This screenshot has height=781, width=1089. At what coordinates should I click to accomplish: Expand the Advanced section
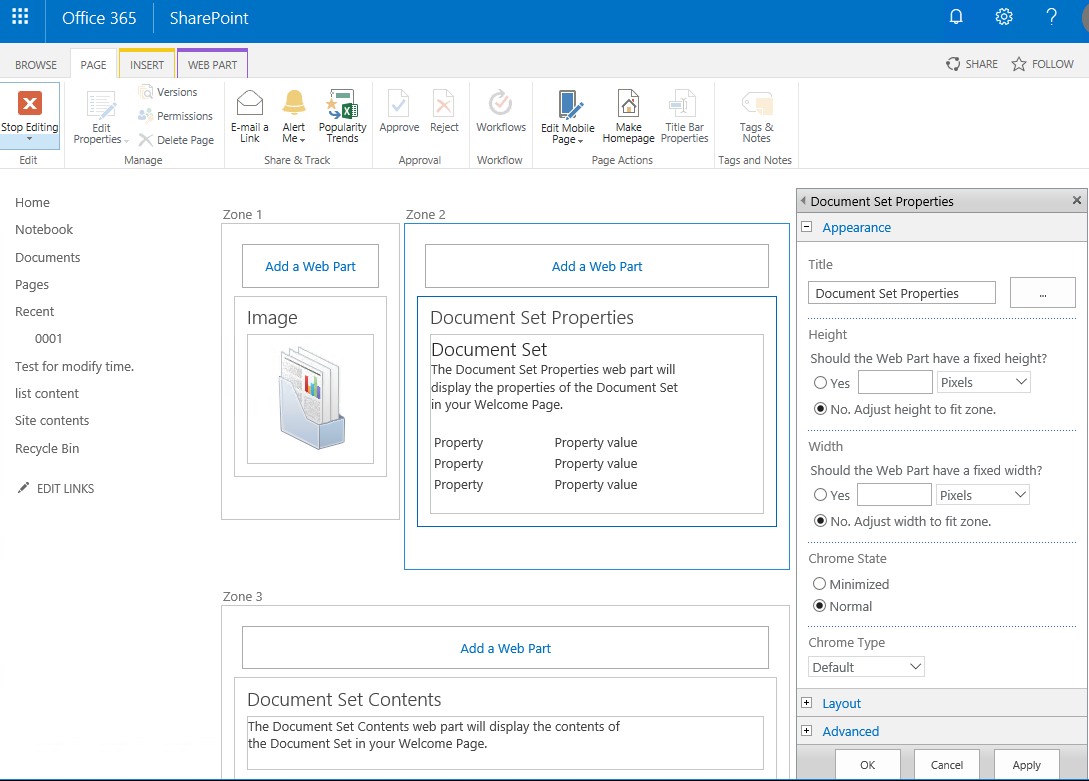[x=806, y=730]
